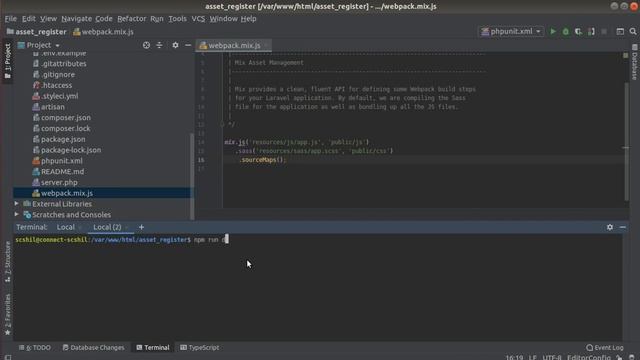The image size is (640, 360).
Task: Open the phpunit.xml run configuration dropdown
Action: [511, 31]
